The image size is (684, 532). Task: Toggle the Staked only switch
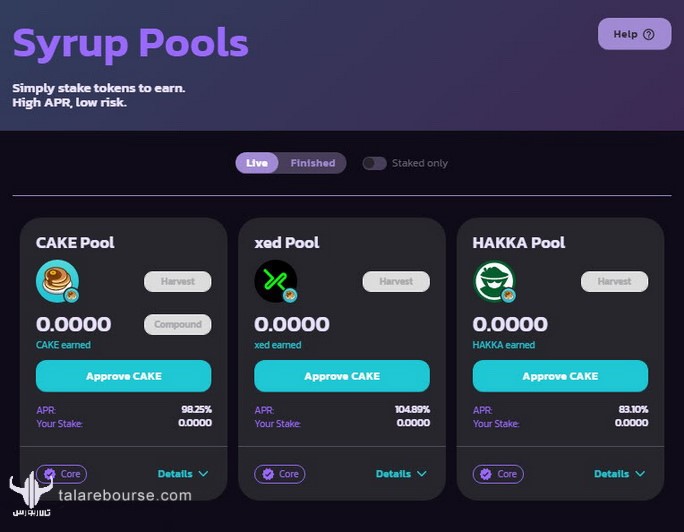coord(374,164)
